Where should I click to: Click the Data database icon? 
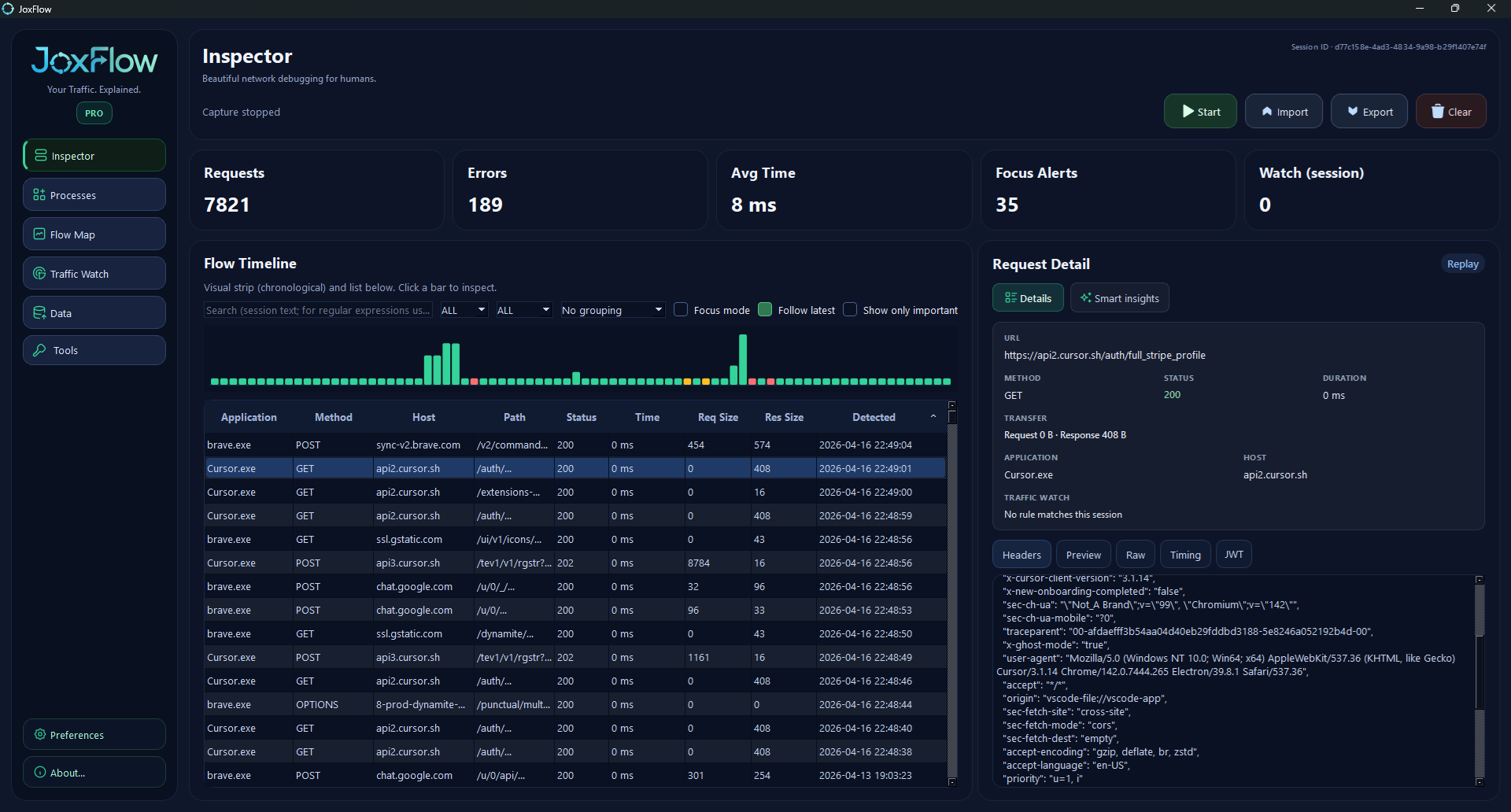(39, 313)
